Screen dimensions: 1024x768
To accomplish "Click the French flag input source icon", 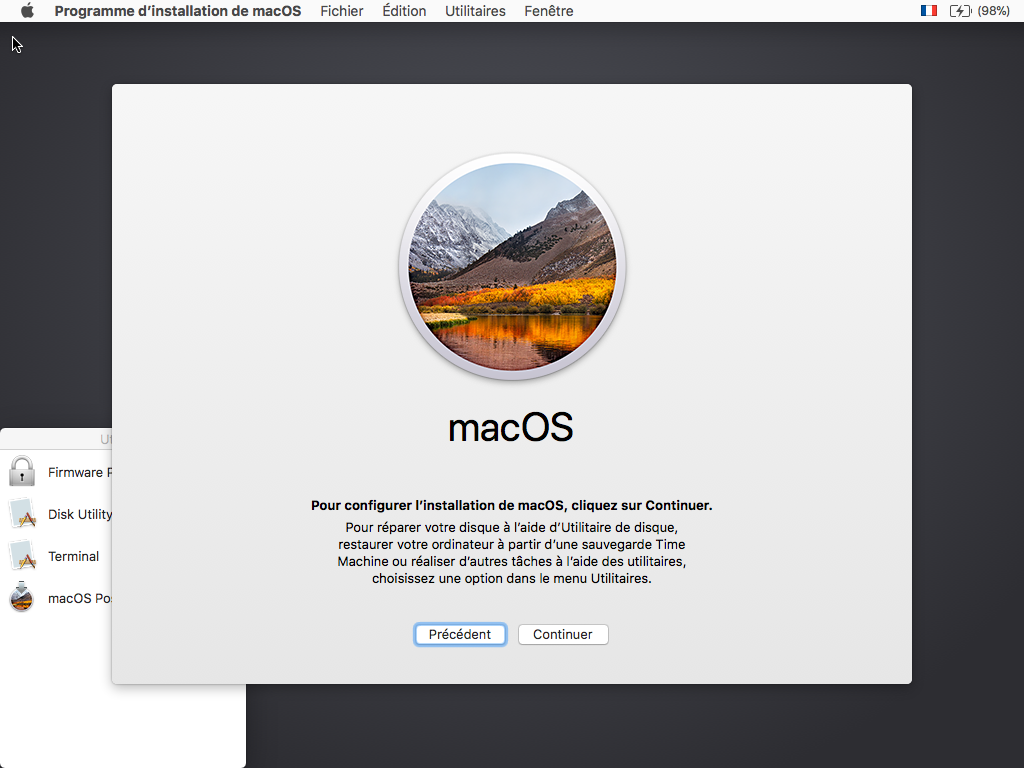I will 928,11.
